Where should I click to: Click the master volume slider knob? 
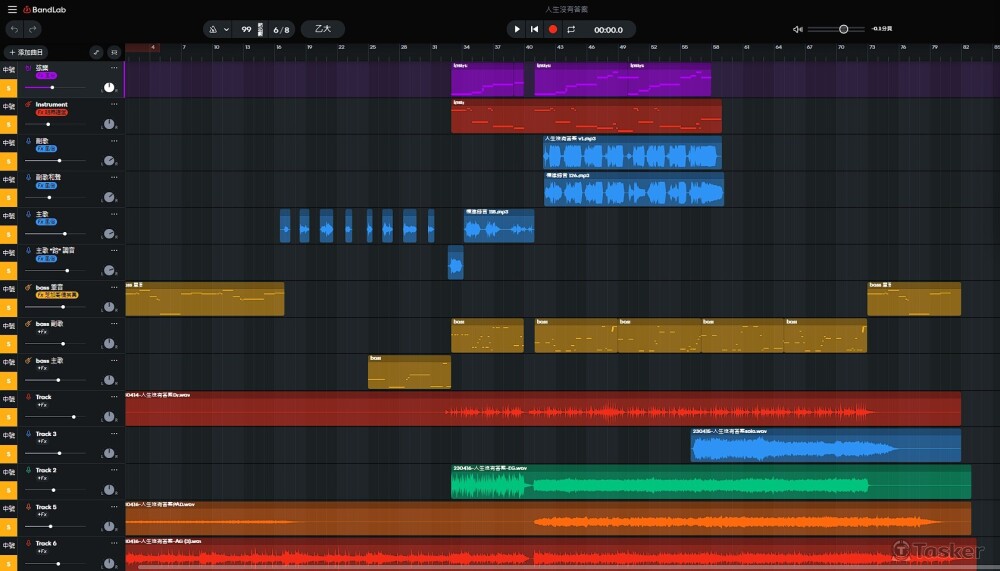coord(844,29)
